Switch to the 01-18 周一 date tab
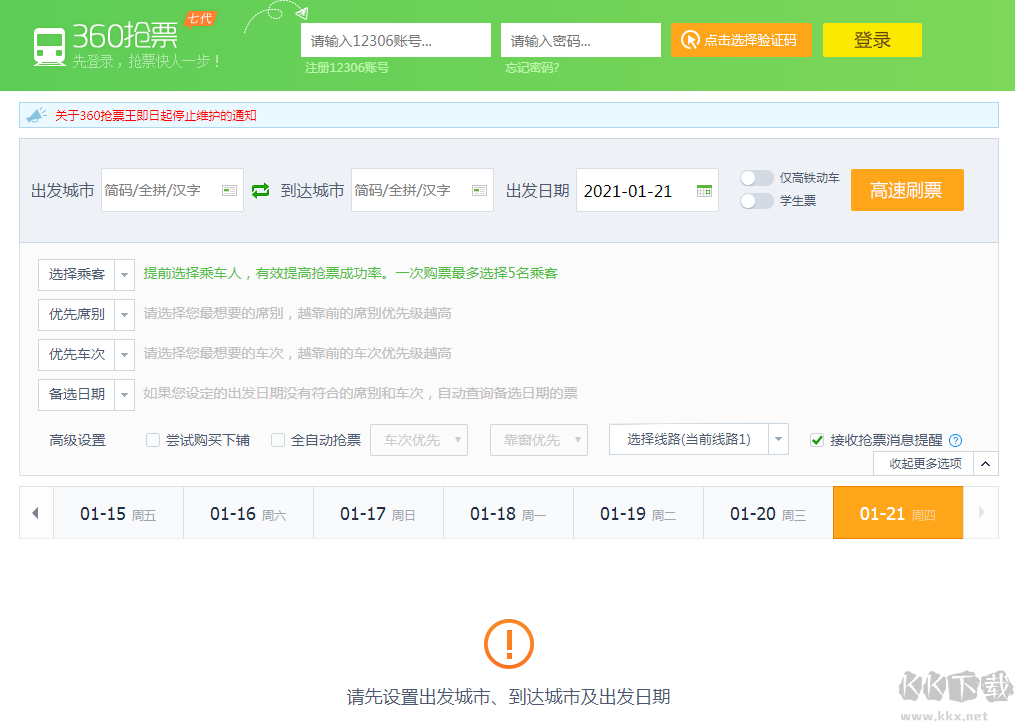This screenshot has height=723, width=1015. pos(508,512)
